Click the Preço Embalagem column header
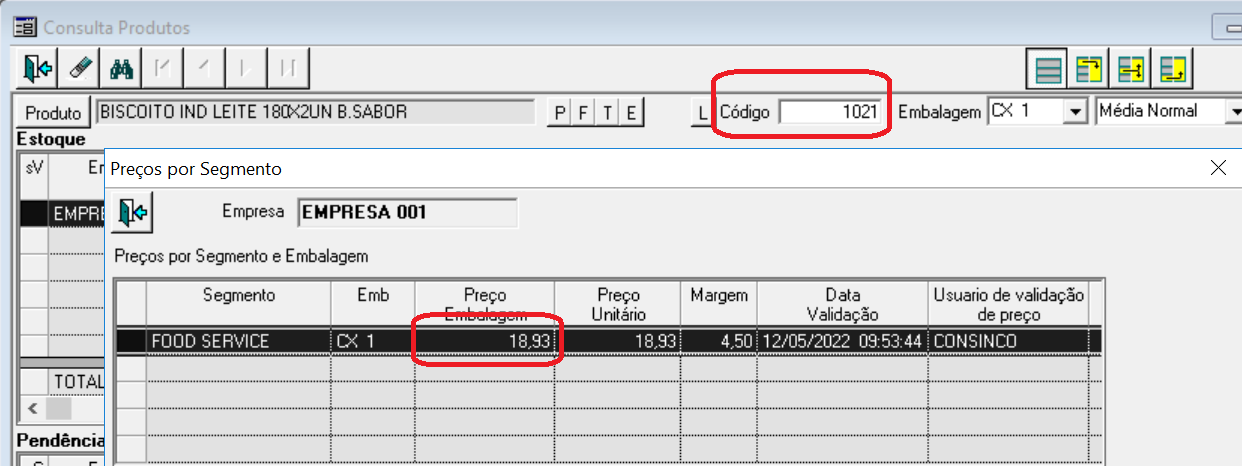The height and width of the screenshot is (466, 1242). pos(485,304)
